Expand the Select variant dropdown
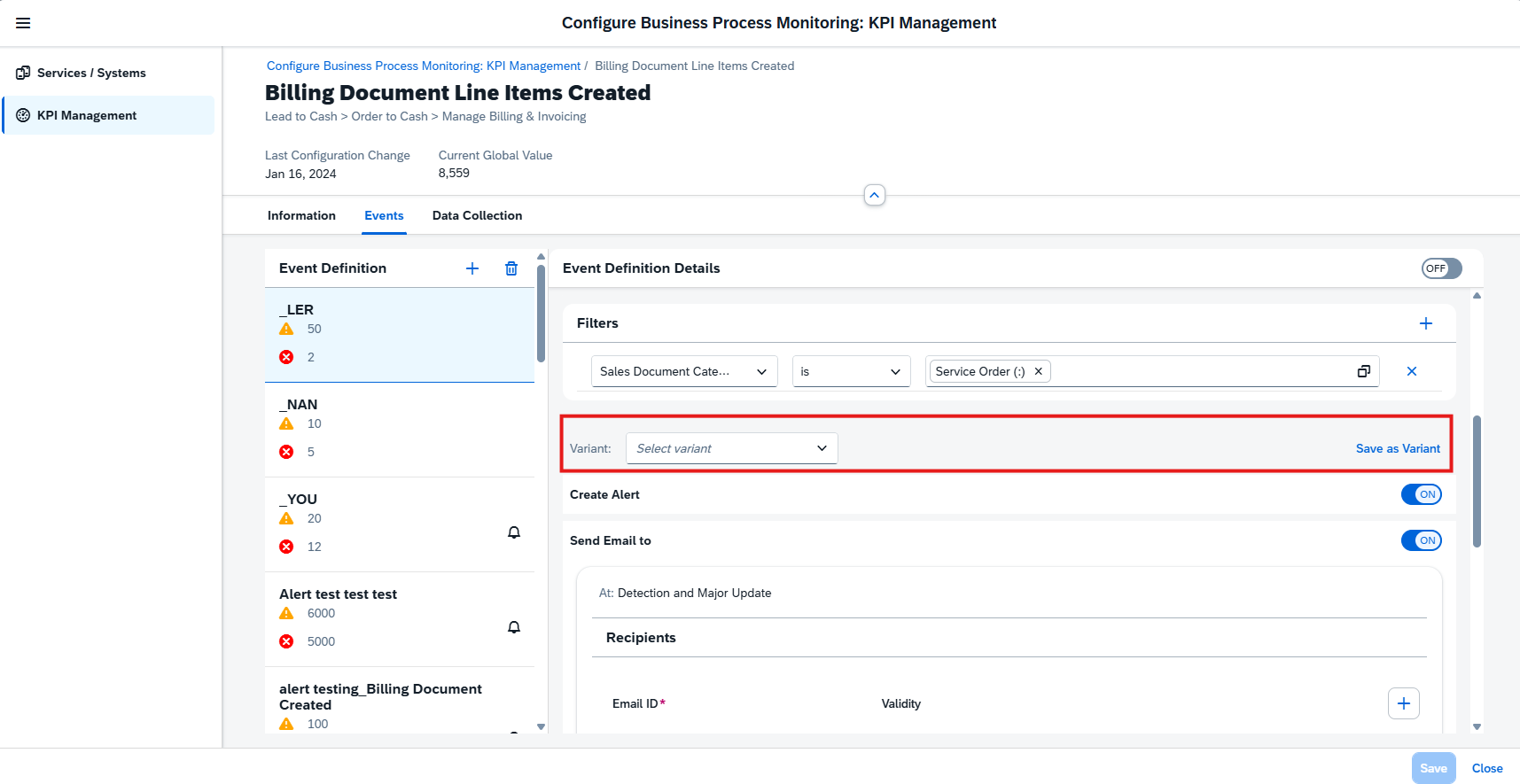Screen dimensions: 1520x784 pyautogui.click(x=731, y=448)
